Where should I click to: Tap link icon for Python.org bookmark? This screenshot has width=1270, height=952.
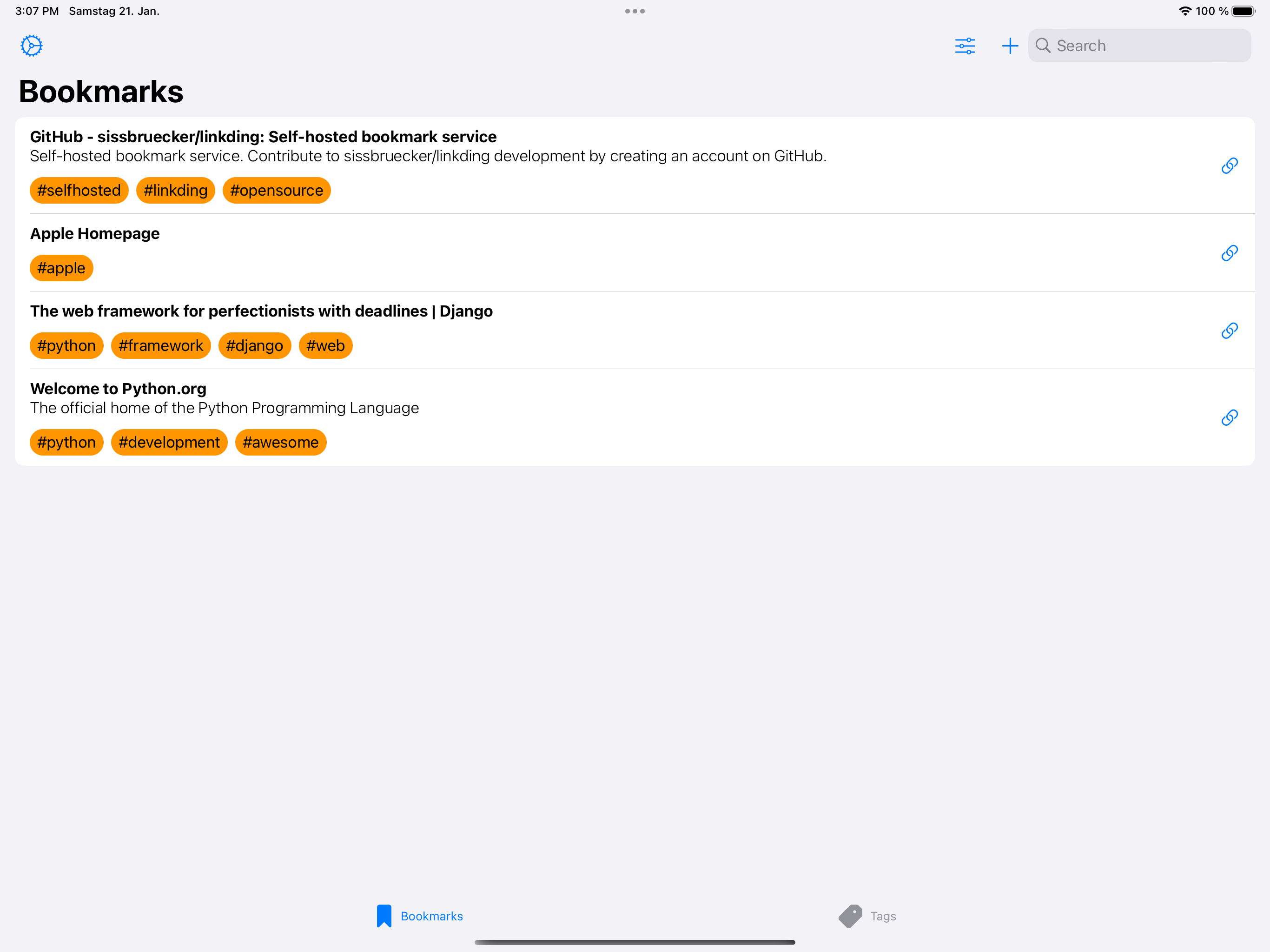[x=1229, y=417]
